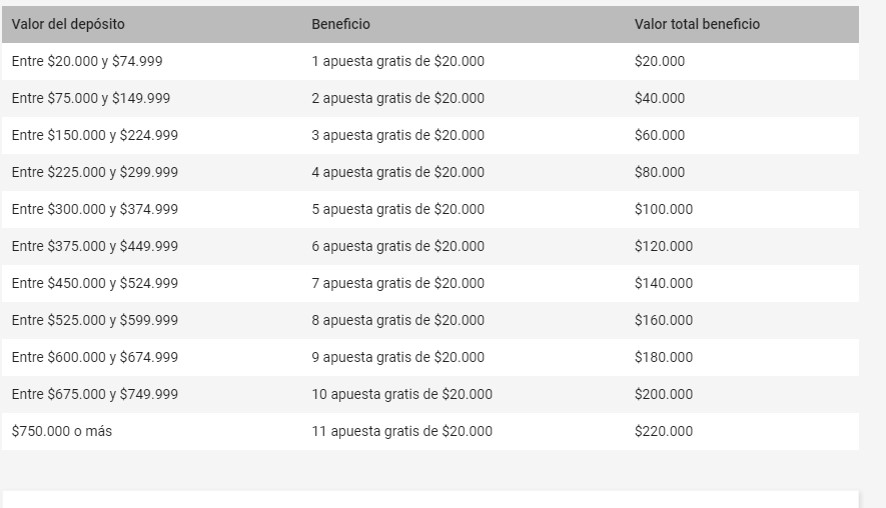This screenshot has height=508, width=886.
Task: Click the "Valor del depósito" column header
Action: 68,24
